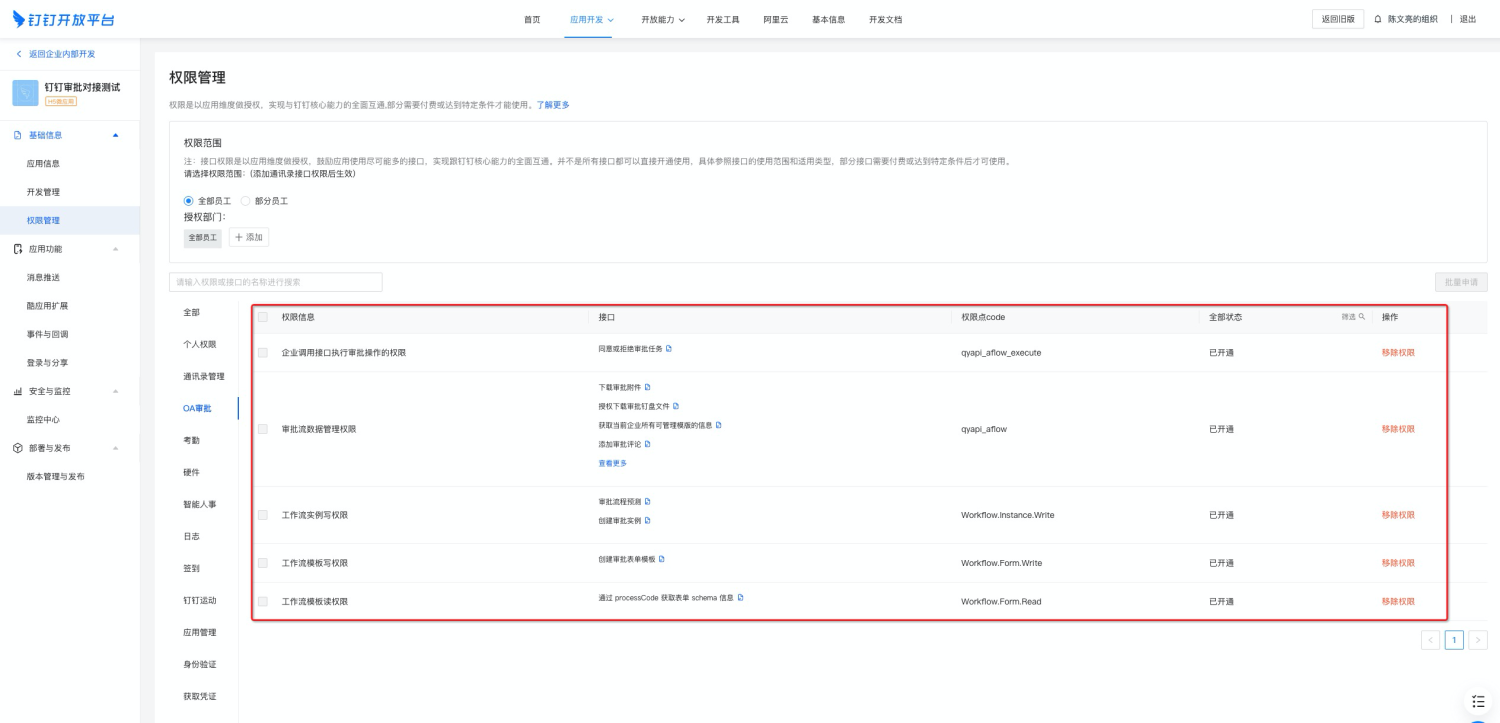This screenshot has height=723, width=1500.
Task: Click the notification bell icon
Action: [x=1378, y=19]
